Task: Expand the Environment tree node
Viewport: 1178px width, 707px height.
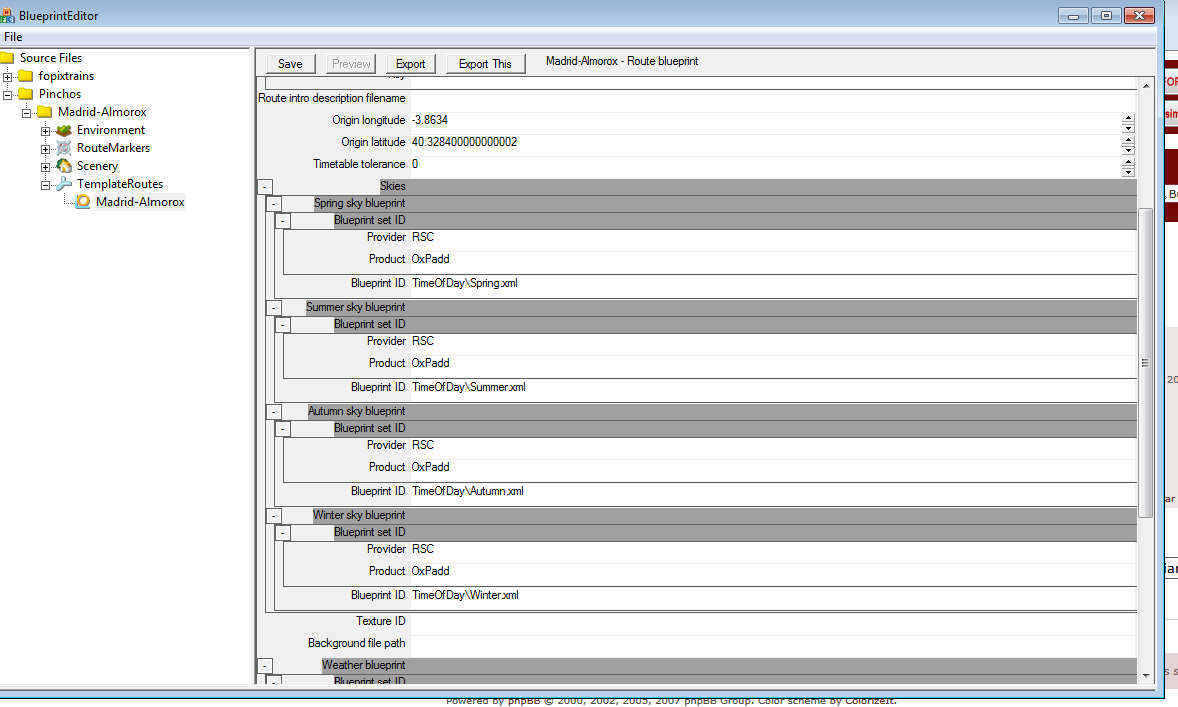Action: pos(45,131)
